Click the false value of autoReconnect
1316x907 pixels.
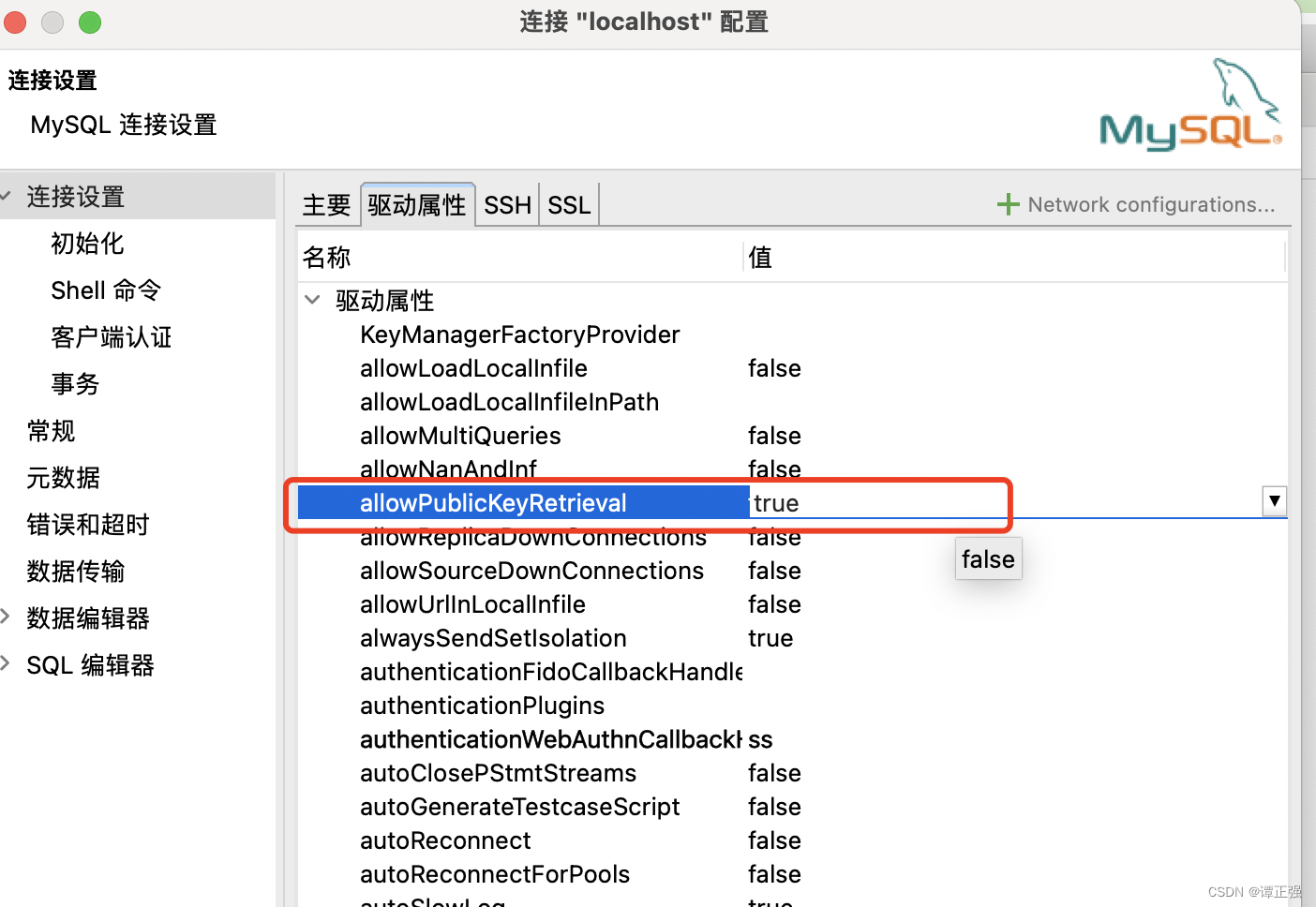point(774,840)
